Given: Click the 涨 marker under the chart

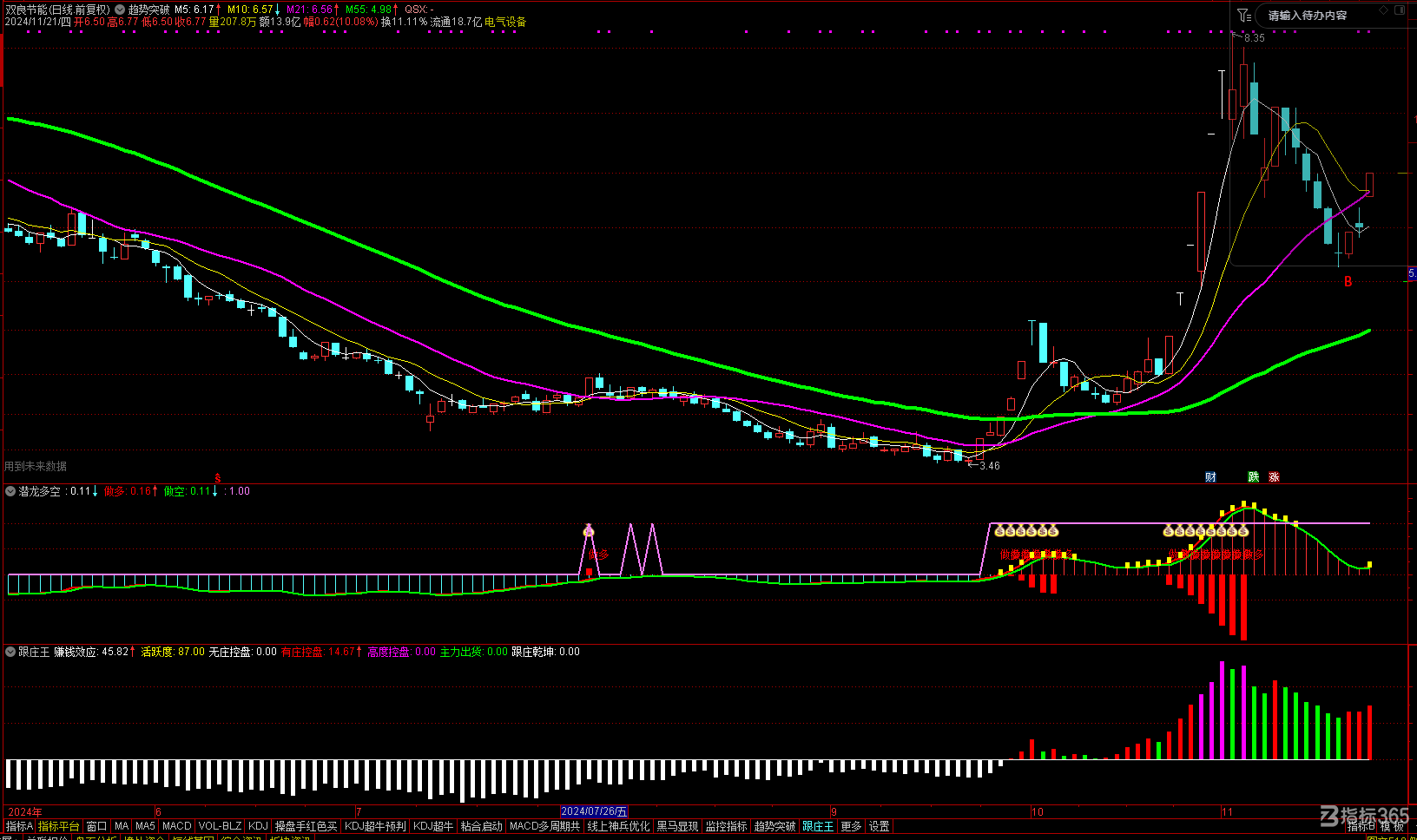Looking at the screenshot, I should [1274, 477].
